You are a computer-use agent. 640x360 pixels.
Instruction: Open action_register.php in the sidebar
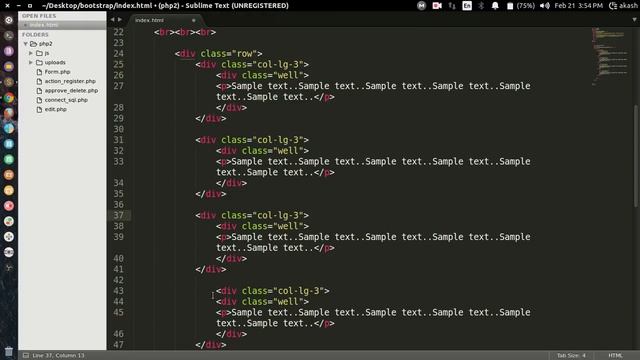[x=70, y=81]
